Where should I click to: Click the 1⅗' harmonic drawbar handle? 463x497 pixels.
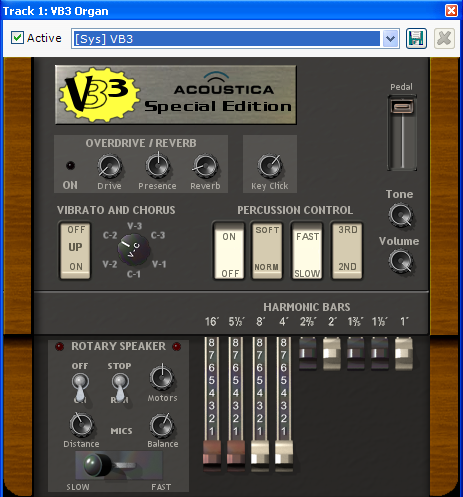[356, 353]
